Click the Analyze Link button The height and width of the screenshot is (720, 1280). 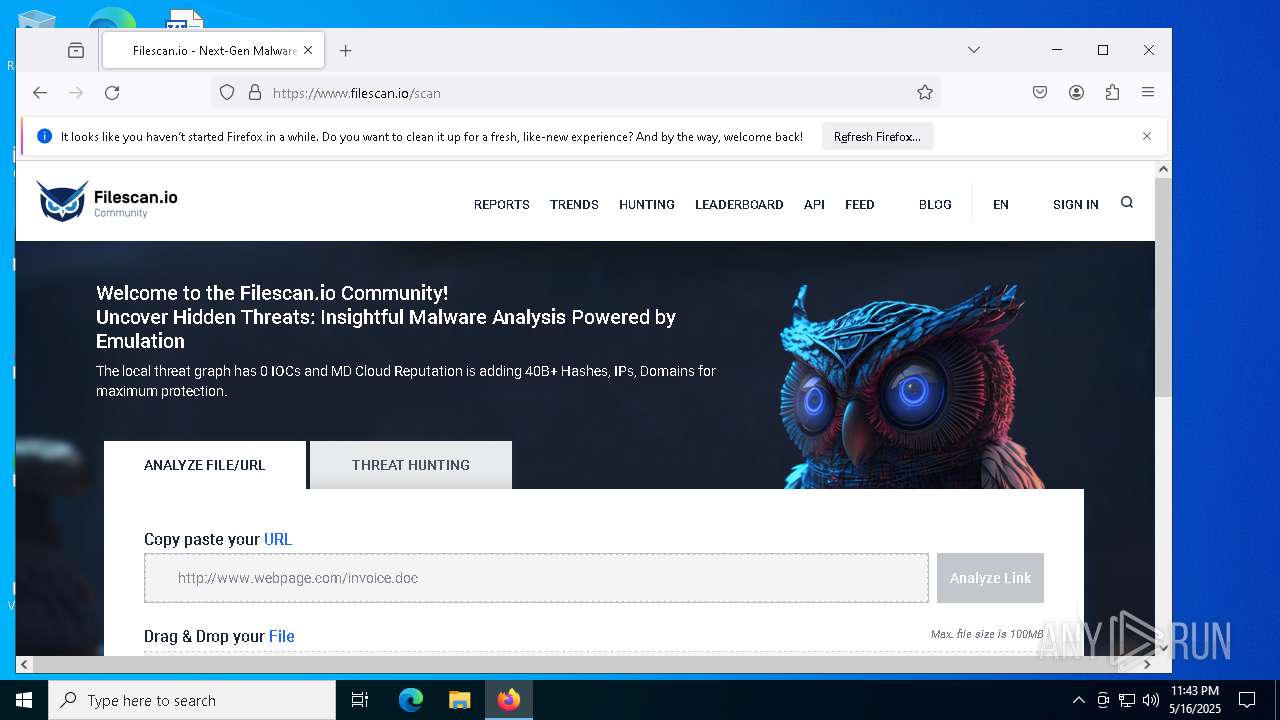(x=990, y=578)
